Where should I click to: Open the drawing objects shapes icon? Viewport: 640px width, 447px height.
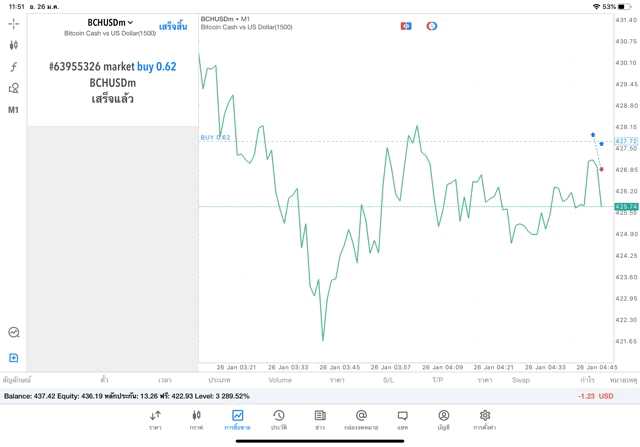click(13, 88)
